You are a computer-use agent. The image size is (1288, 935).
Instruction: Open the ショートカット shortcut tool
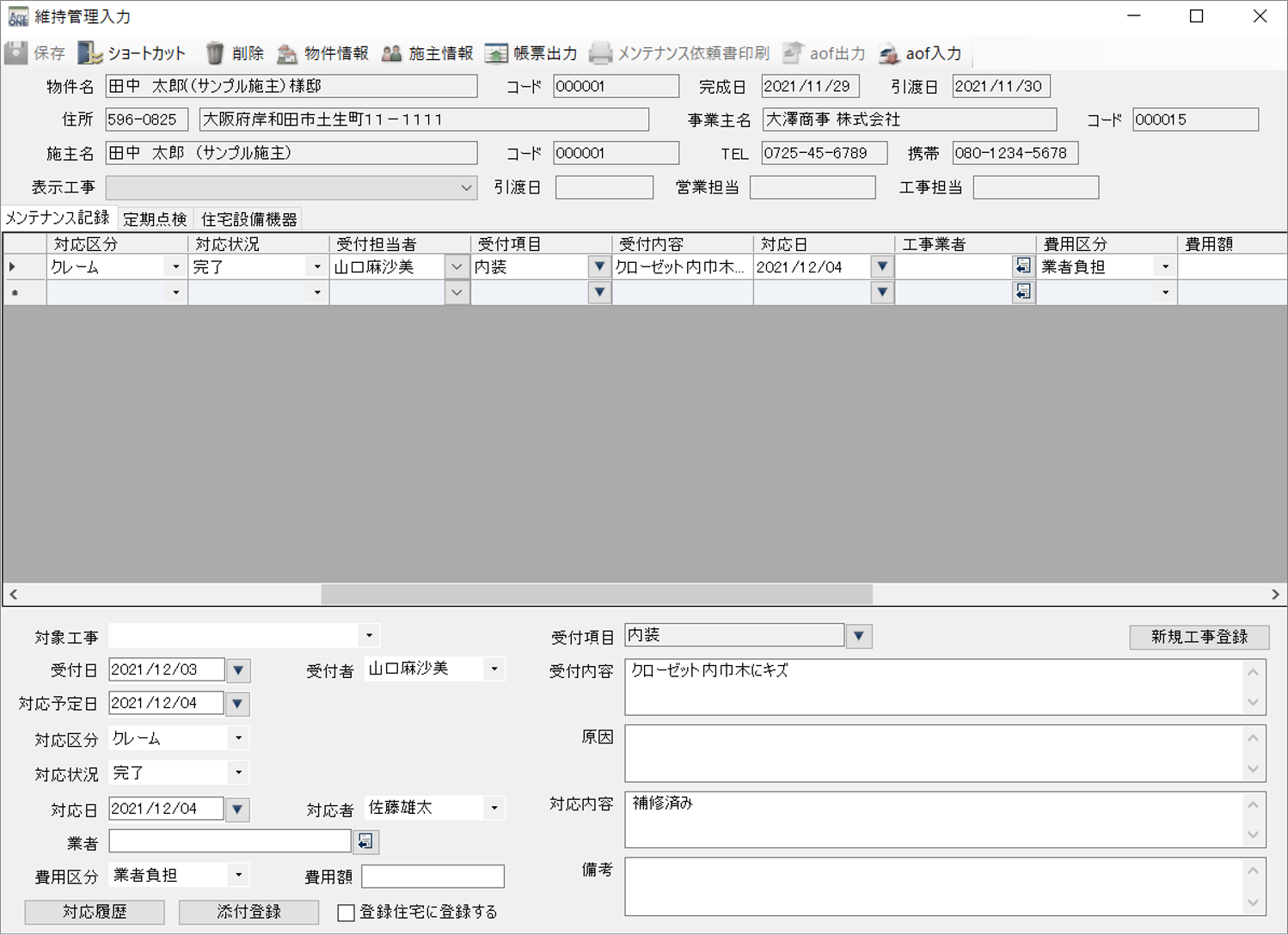89,53
